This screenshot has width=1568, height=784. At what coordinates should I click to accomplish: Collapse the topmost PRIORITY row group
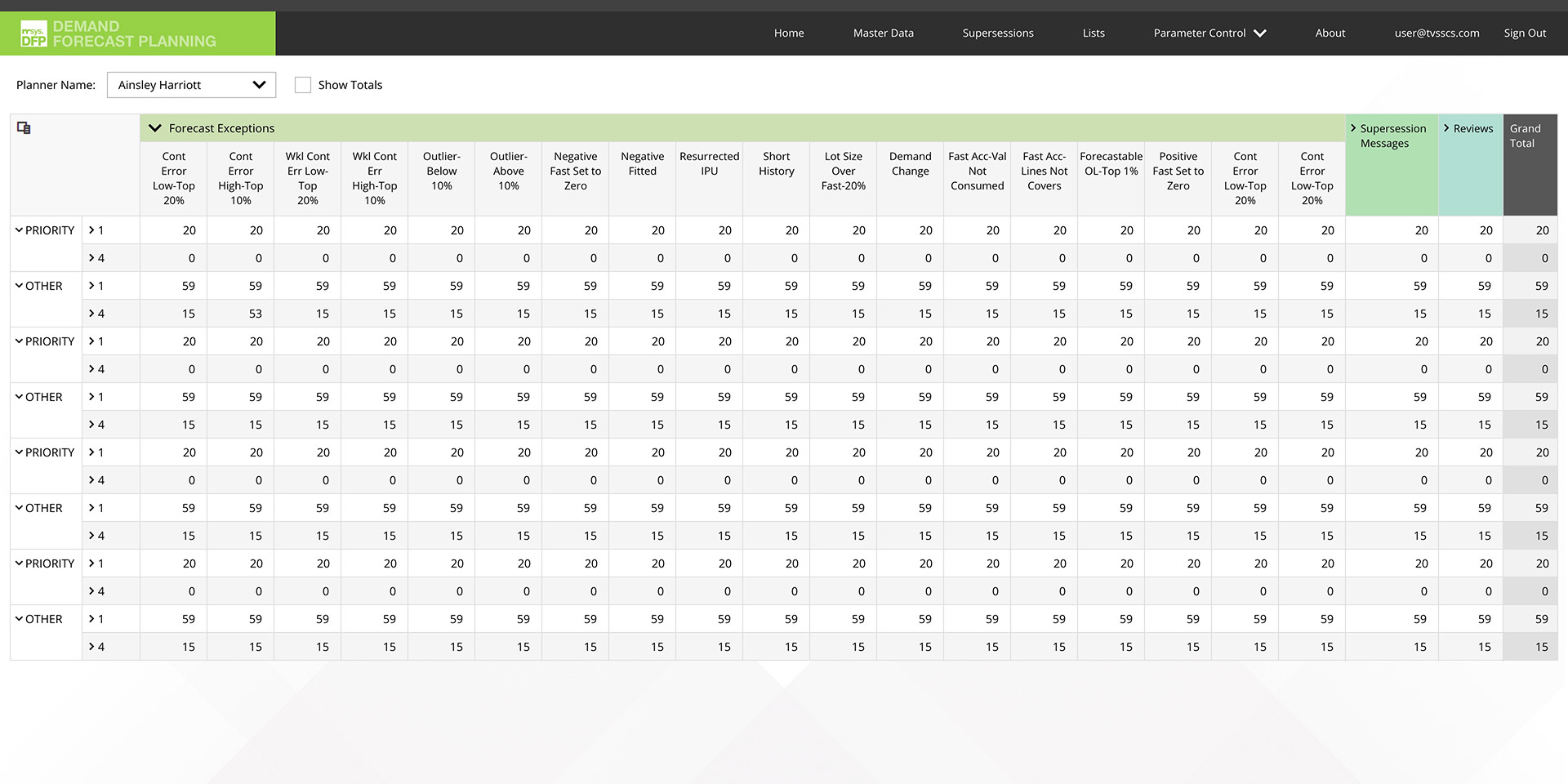point(19,230)
